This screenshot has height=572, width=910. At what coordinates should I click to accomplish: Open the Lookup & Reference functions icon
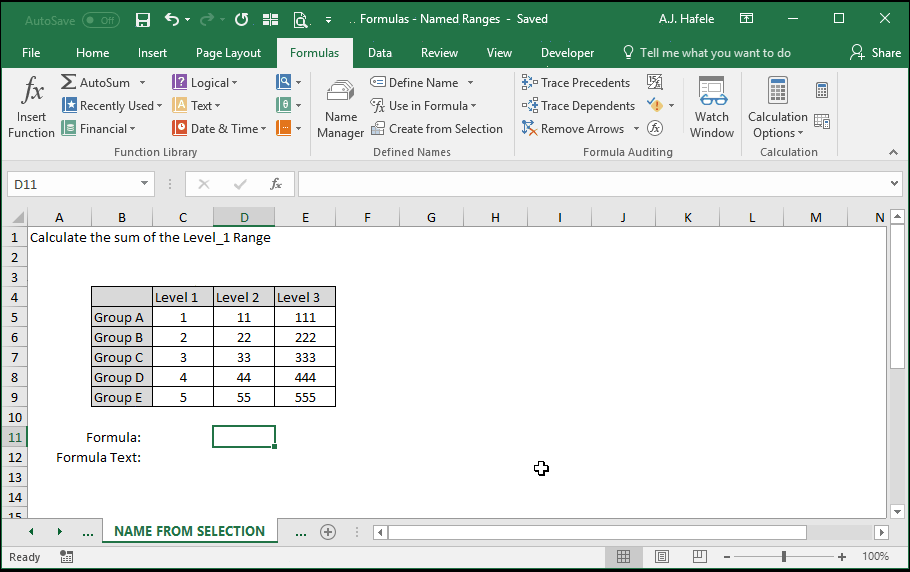click(288, 82)
